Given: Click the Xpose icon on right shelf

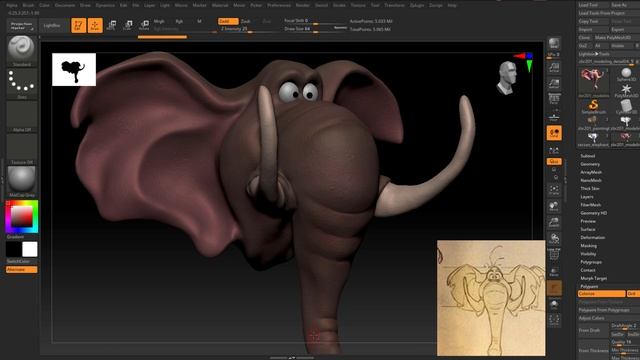Looking at the screenshot, I should (554, 320).
